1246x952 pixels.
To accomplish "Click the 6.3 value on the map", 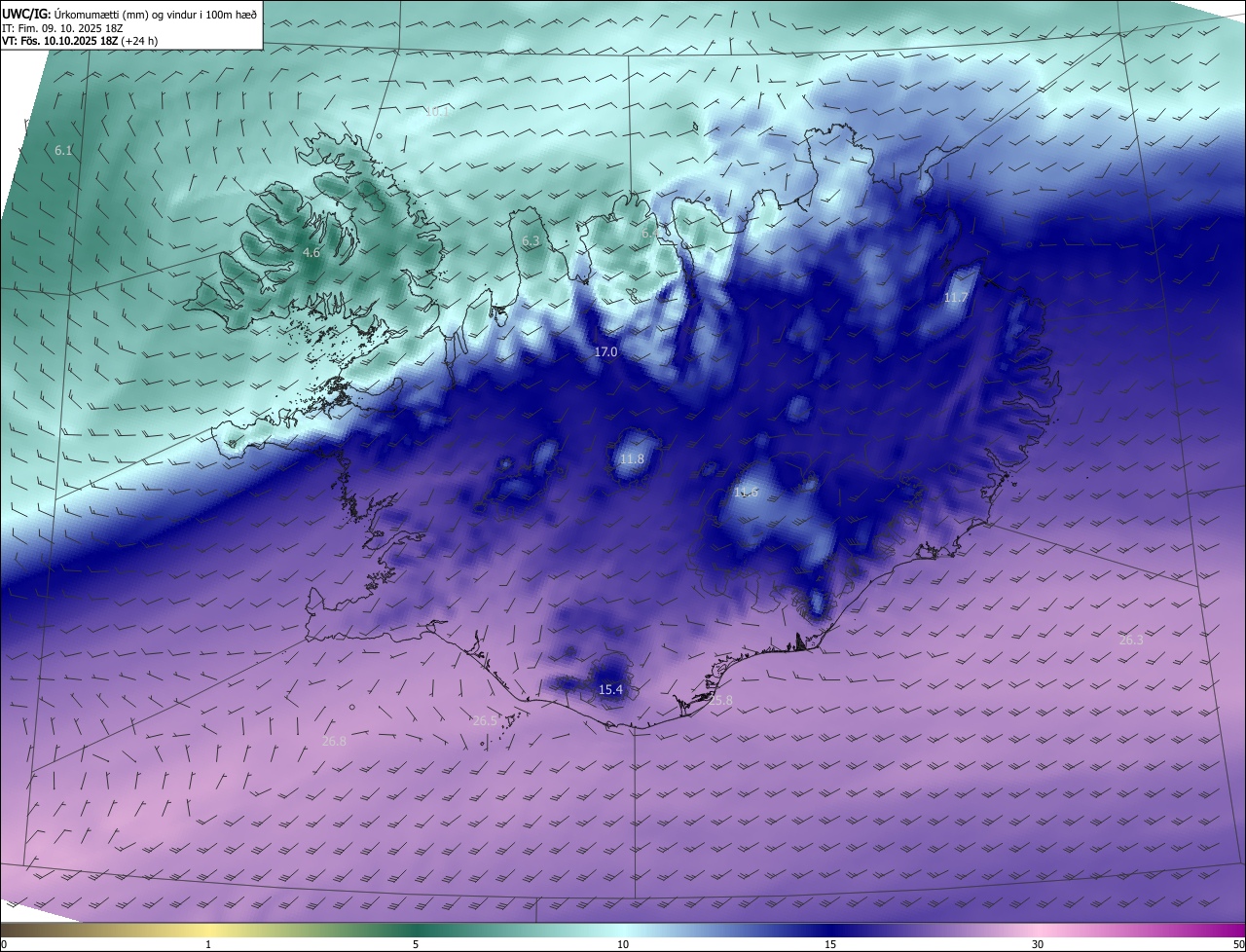I will [531, 240].
